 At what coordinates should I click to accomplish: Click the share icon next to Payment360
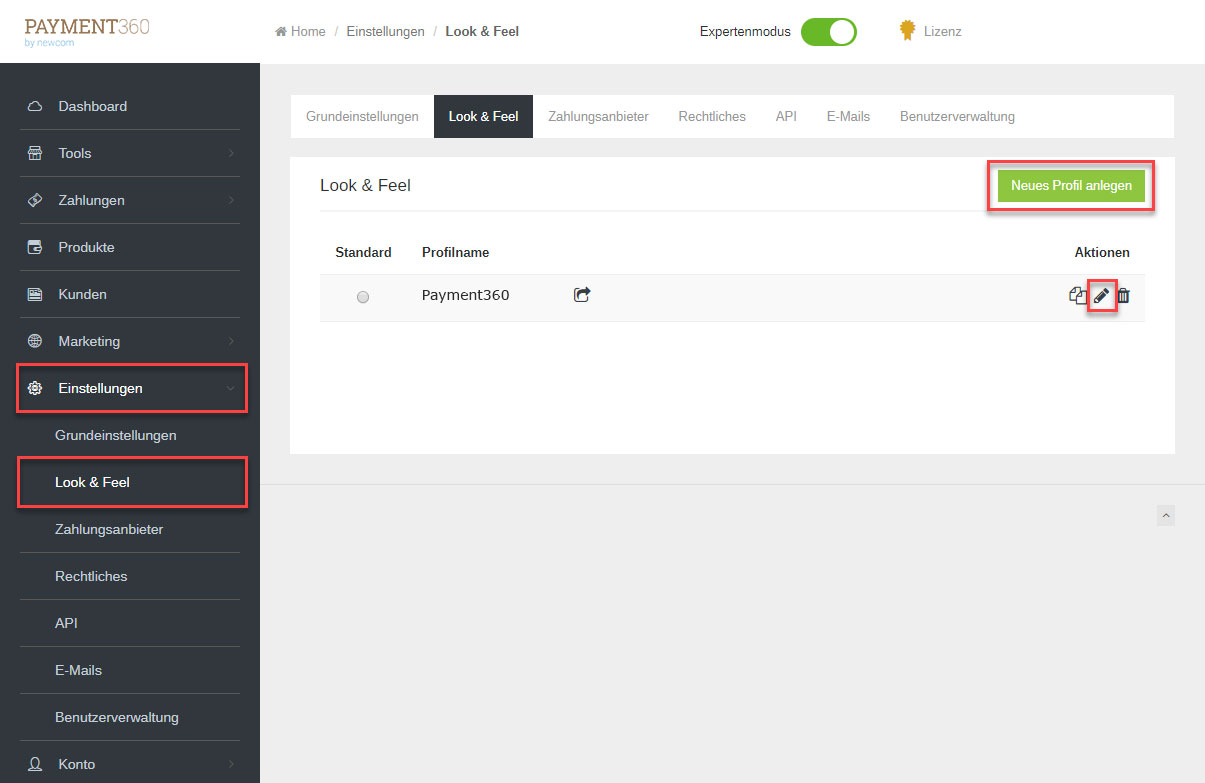[582, 295]
